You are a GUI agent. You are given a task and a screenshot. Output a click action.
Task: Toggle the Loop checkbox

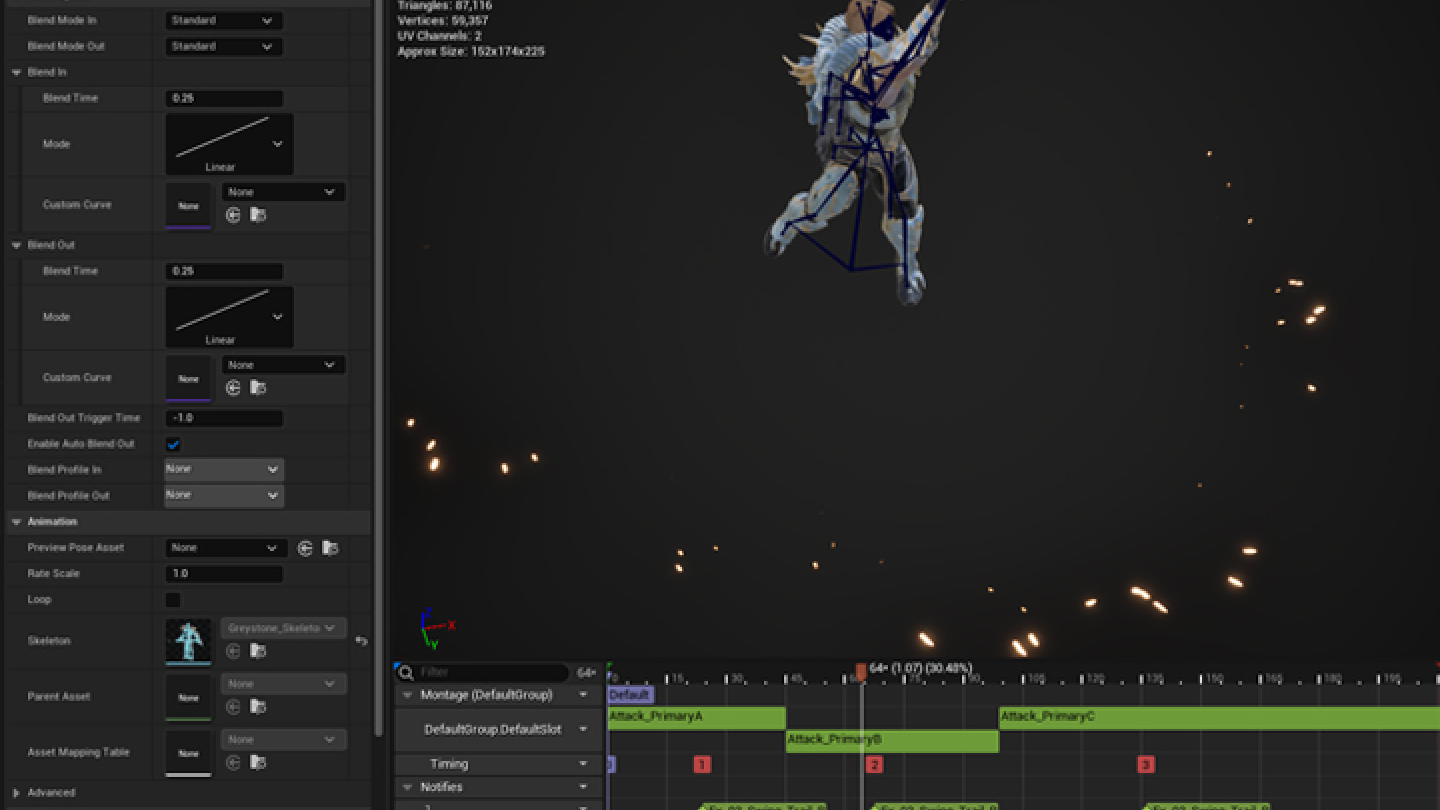coord(173,600)
